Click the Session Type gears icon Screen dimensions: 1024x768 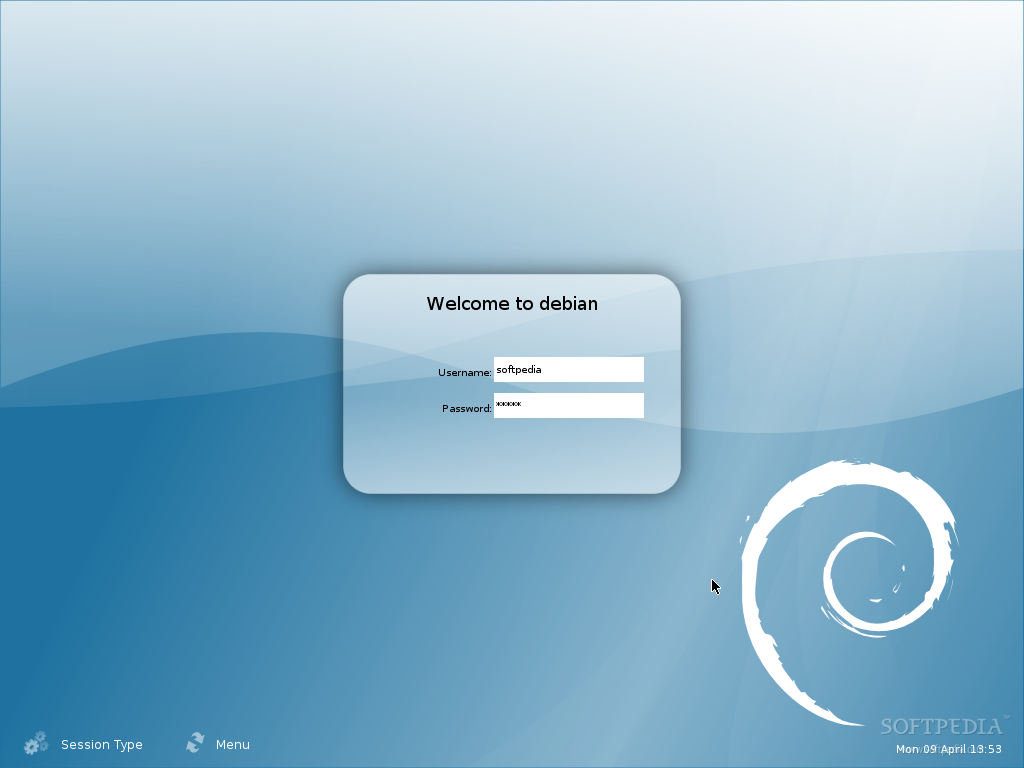(x=36, y=743)
